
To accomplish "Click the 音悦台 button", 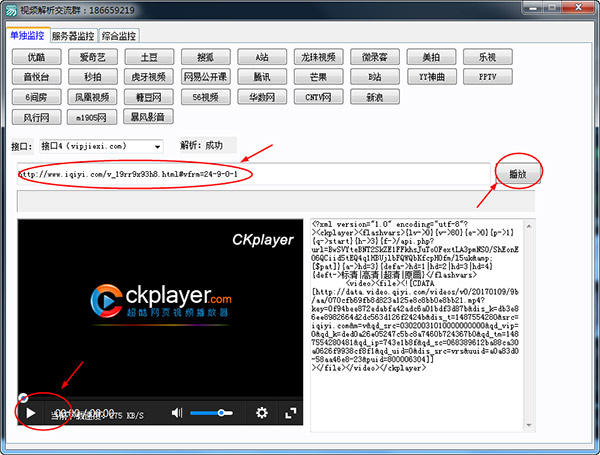I will coord(36,77).
